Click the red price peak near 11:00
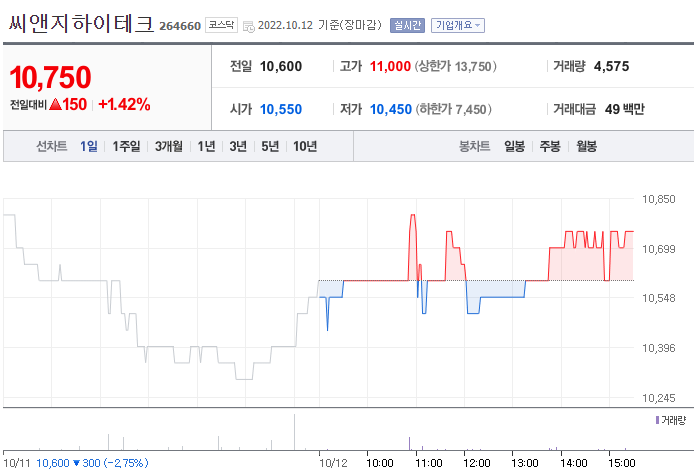The height and width of the screenshot is (475, 694). pos(413,216)
